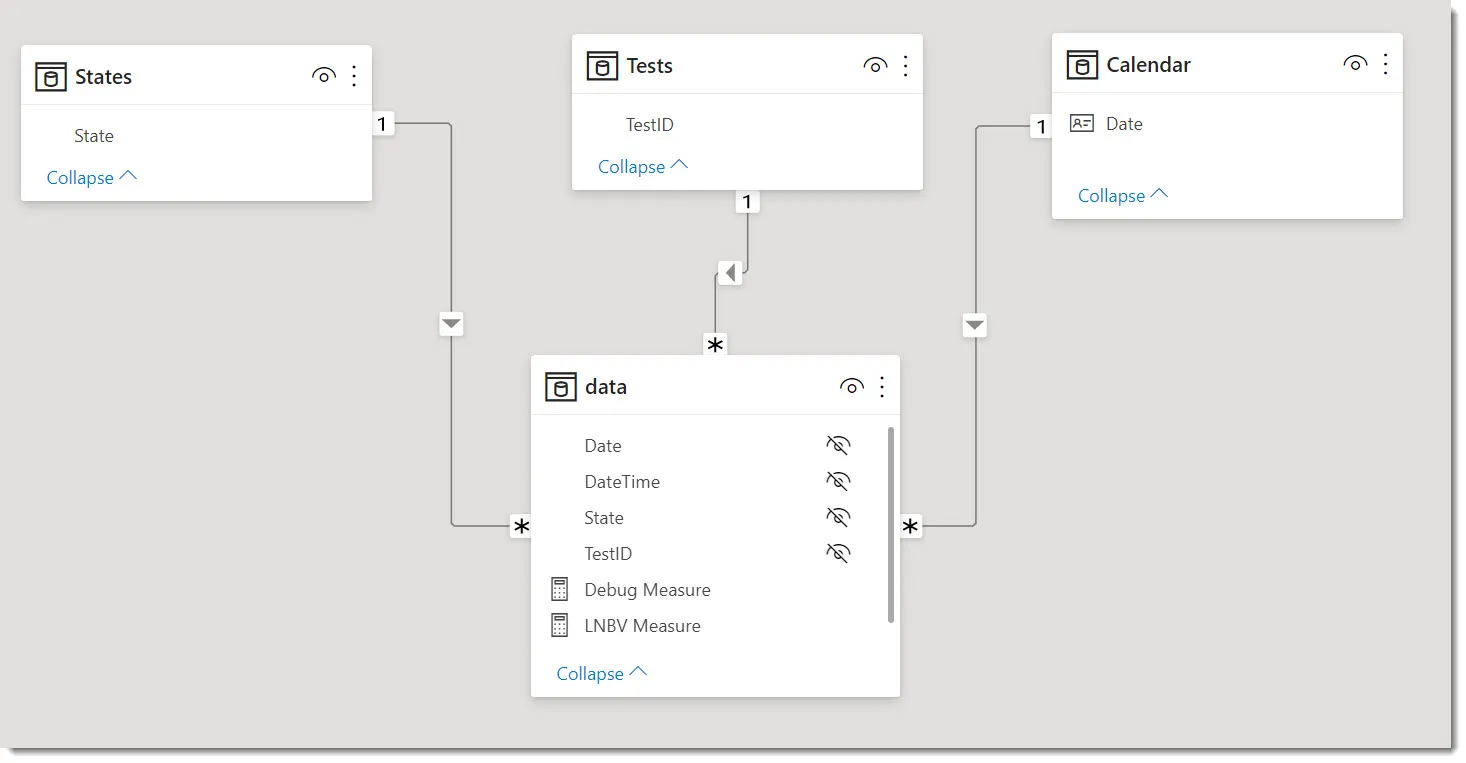The width and height of the screenshot is (1466, 763).
Task: Click filter direction arrow on States relationship
Action: click(451, 324)
